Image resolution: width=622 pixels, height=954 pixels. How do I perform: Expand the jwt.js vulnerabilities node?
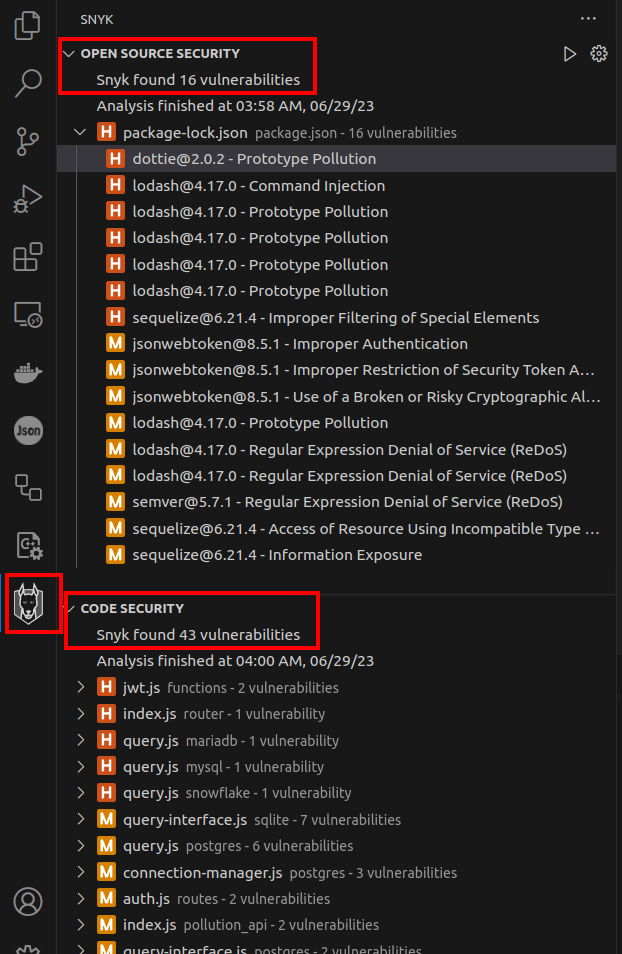(81, 688)
